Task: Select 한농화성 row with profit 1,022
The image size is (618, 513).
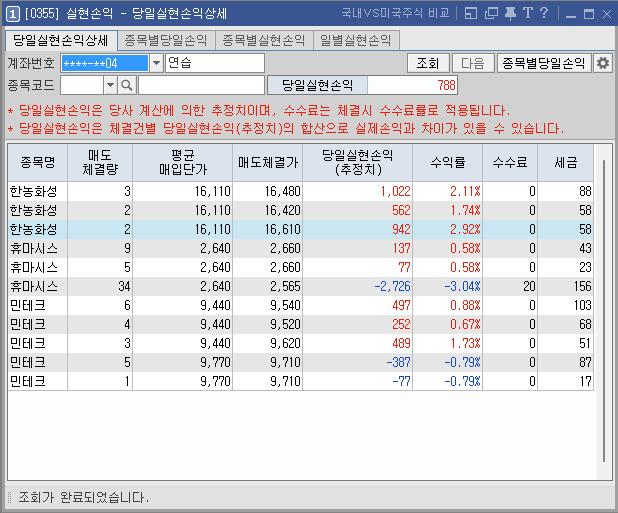Action: 300,191
